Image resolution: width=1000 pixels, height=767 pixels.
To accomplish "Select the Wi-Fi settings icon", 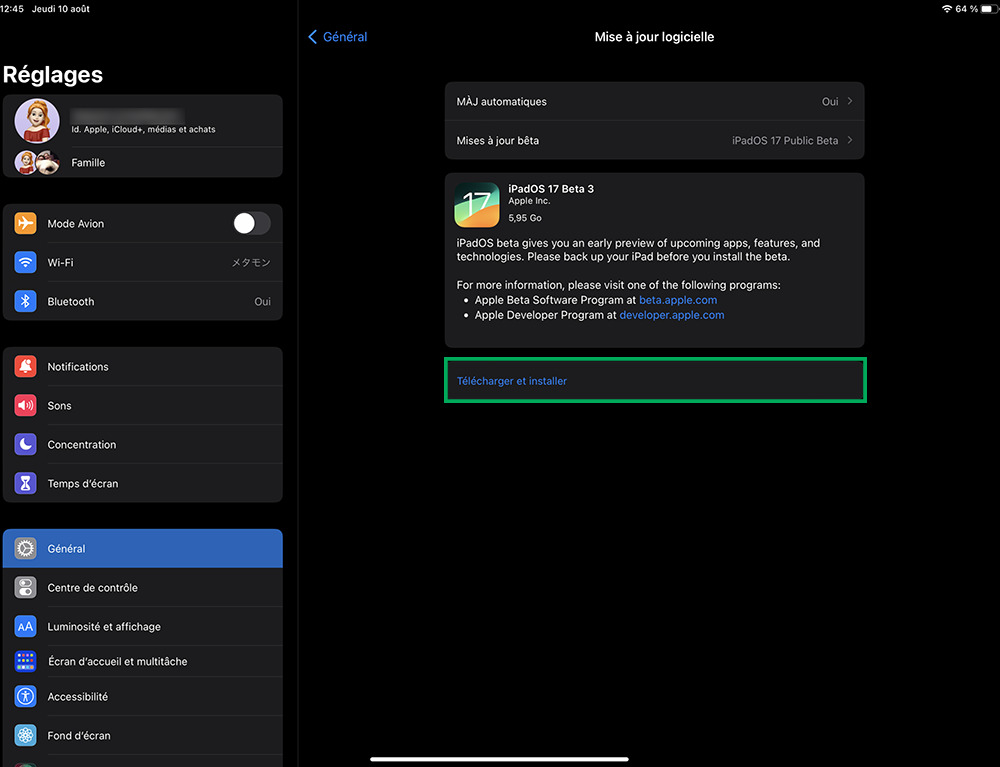I will pyautogui.click(x=25, y=262).
